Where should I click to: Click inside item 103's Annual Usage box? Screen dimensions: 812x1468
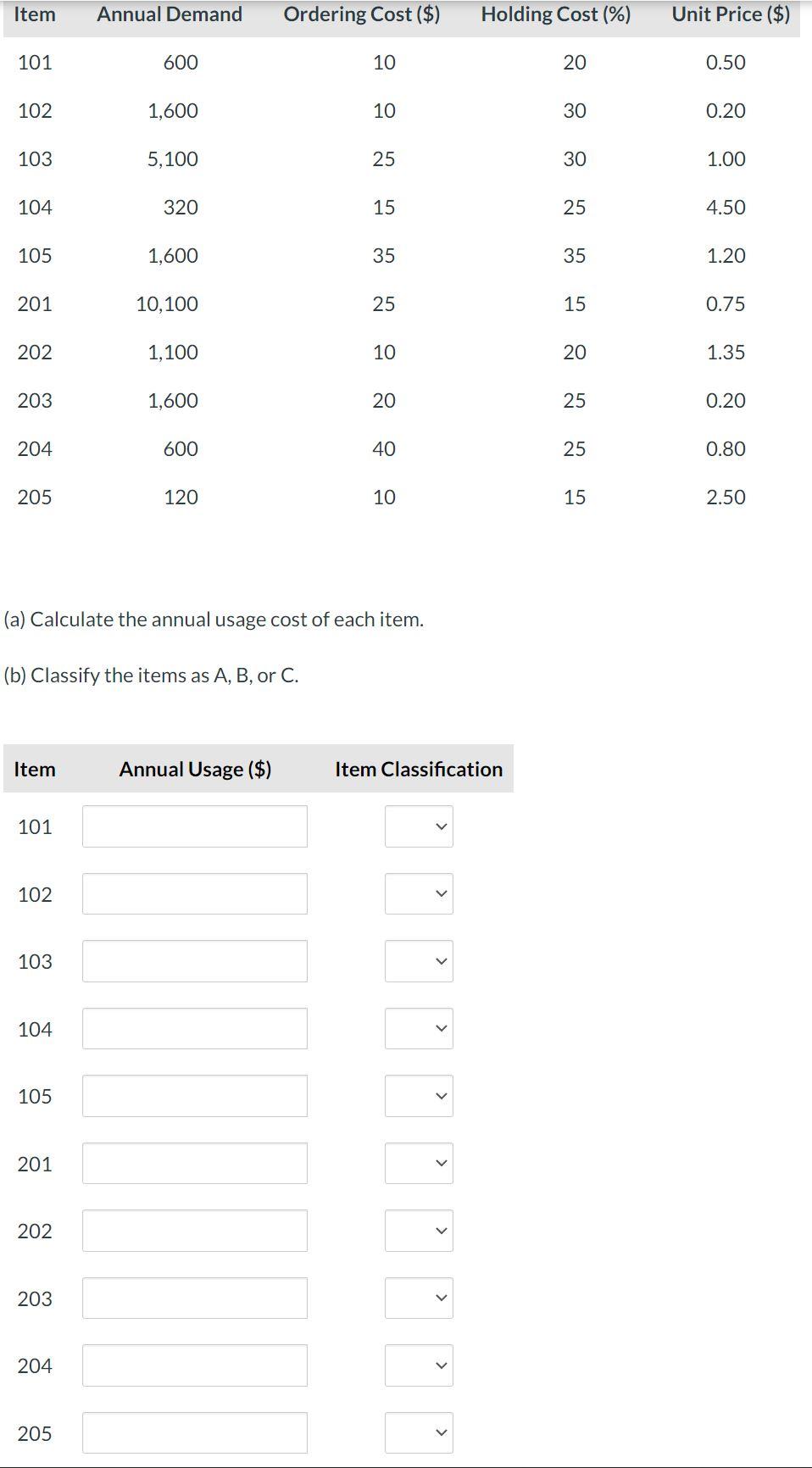click(x=194, y=960)
